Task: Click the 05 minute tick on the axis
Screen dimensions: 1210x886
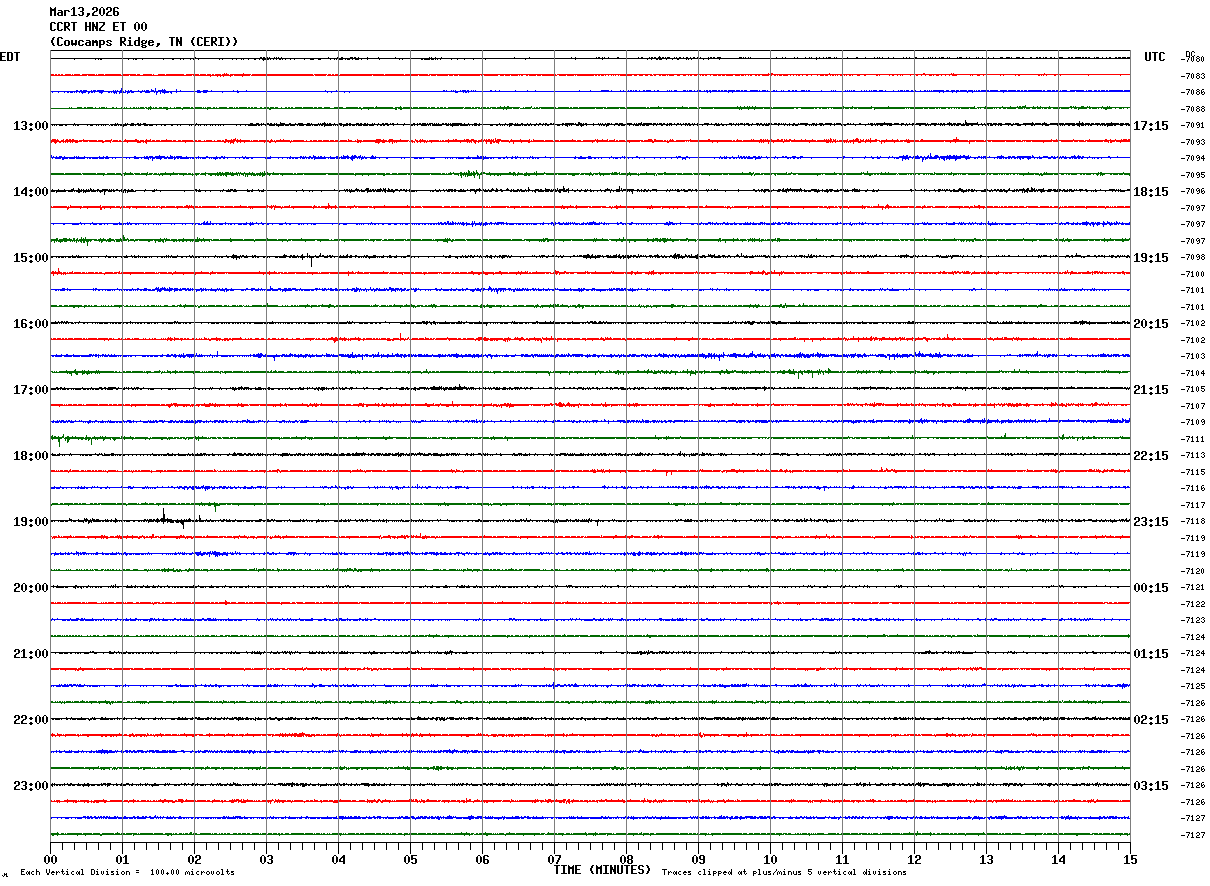Action: pos(410,859)
